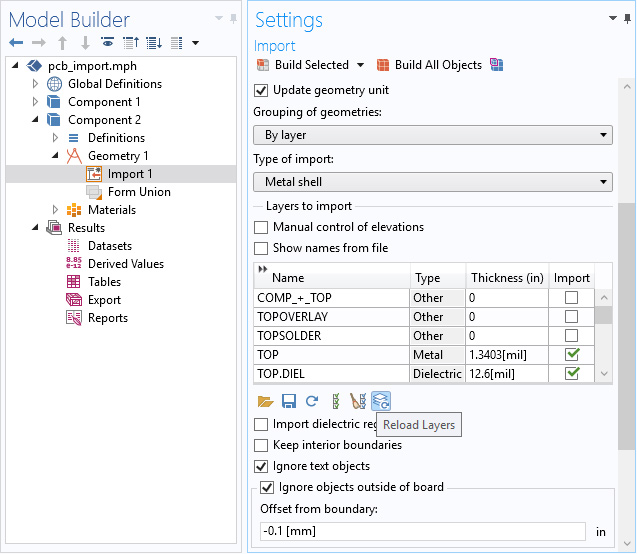Open the Grouping of geometries dropdown
The height and width of the screenshot is (554, 637).
pyautogui.click(x=432, y=135)
